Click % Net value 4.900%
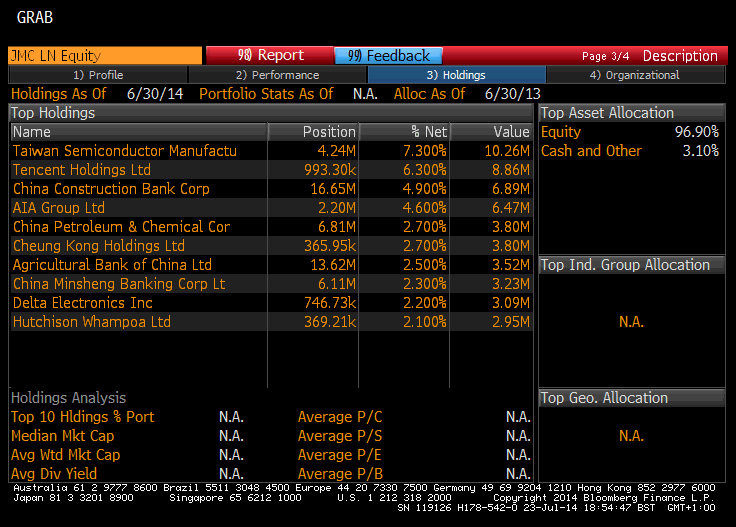The image size is (736, 527). point(425,189)
